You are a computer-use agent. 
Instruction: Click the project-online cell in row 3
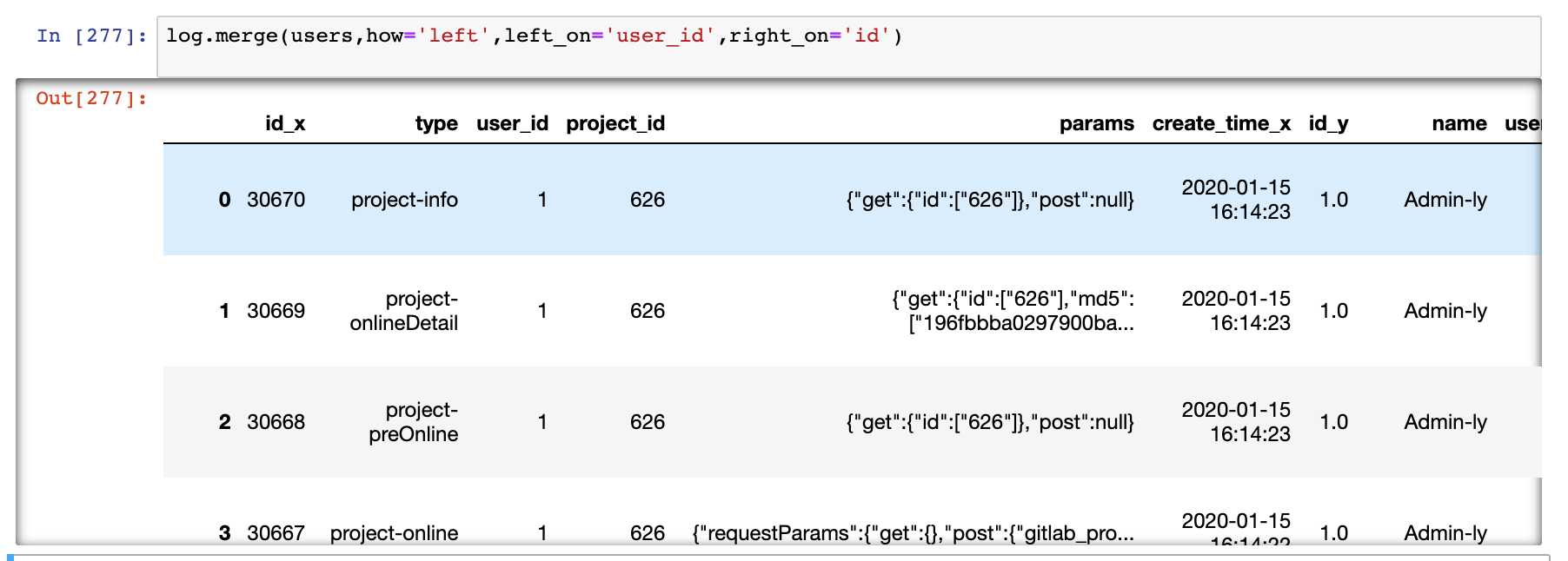(x=394, y=533)
